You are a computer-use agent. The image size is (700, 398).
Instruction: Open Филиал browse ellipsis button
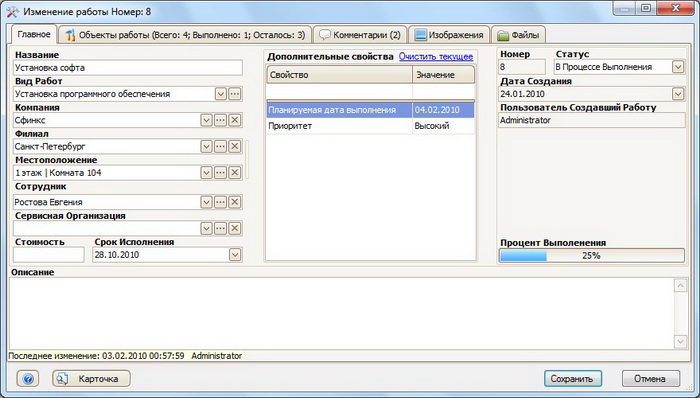221,146
